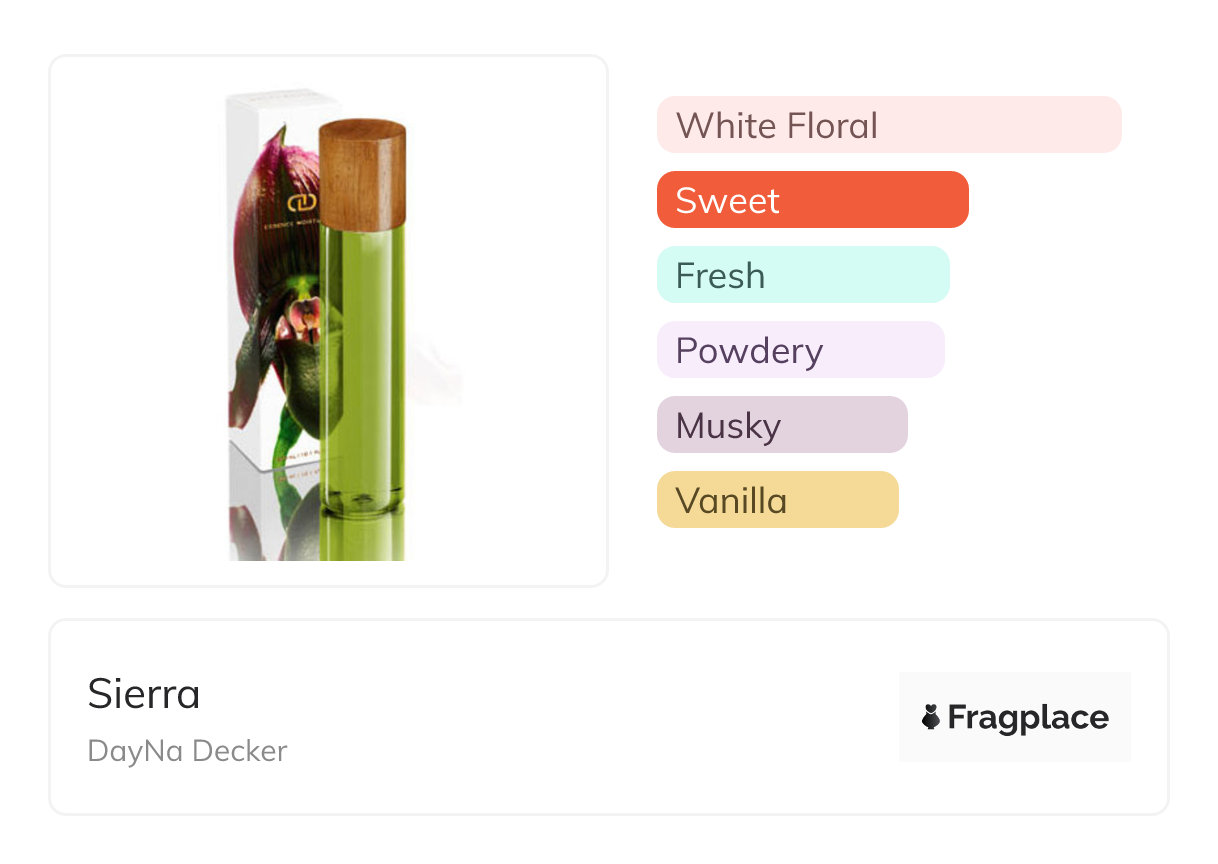The height and width of the screenshot is (864, 1218).
Task: Click the bottle reflection below the base
Action: [x=364, y=540]
